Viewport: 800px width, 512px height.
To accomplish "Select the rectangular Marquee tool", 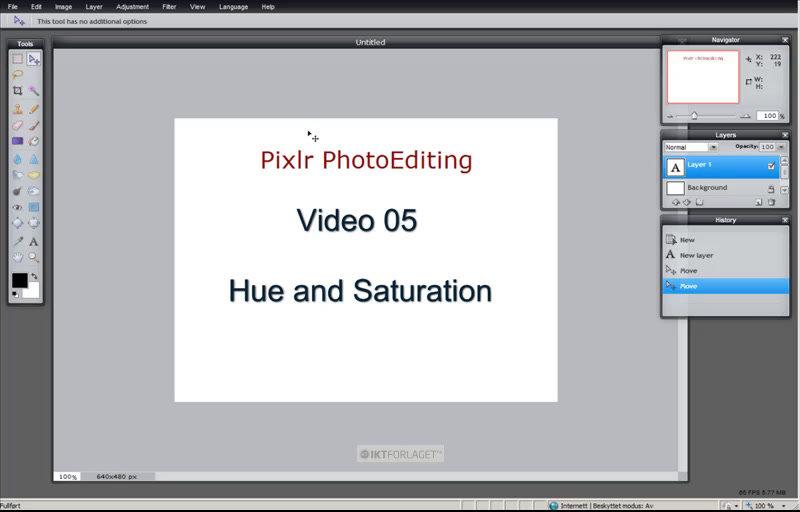I will [x=17, y=59].
